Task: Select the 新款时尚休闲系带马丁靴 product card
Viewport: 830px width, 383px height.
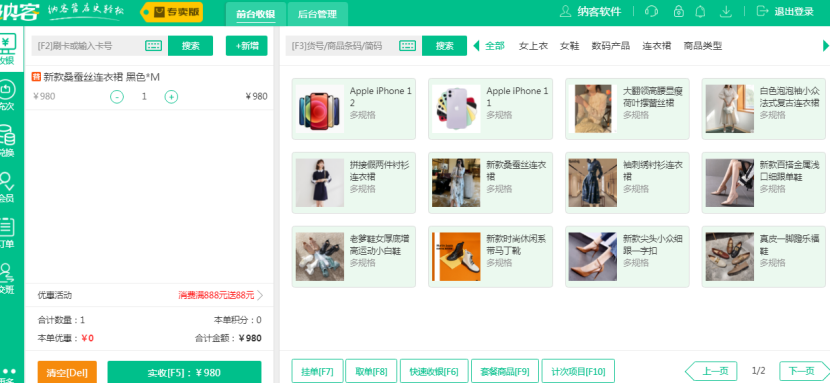Action: click(490, 257)
